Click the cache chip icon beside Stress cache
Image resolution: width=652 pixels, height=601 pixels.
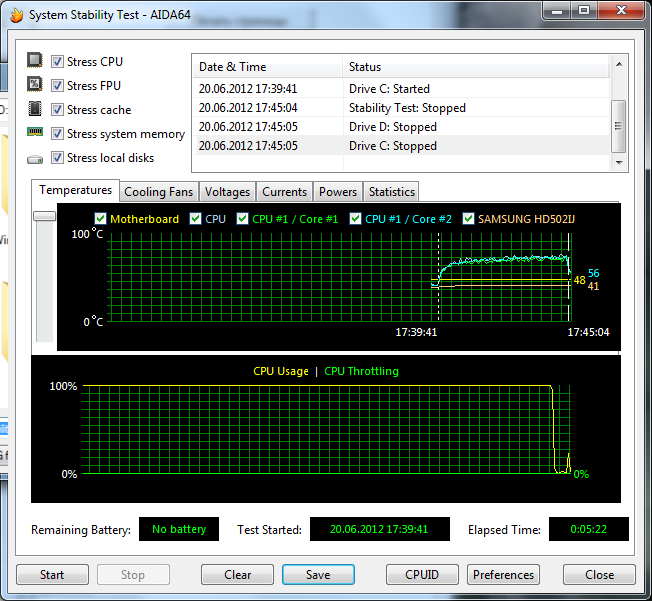click(x=35, y=108)
